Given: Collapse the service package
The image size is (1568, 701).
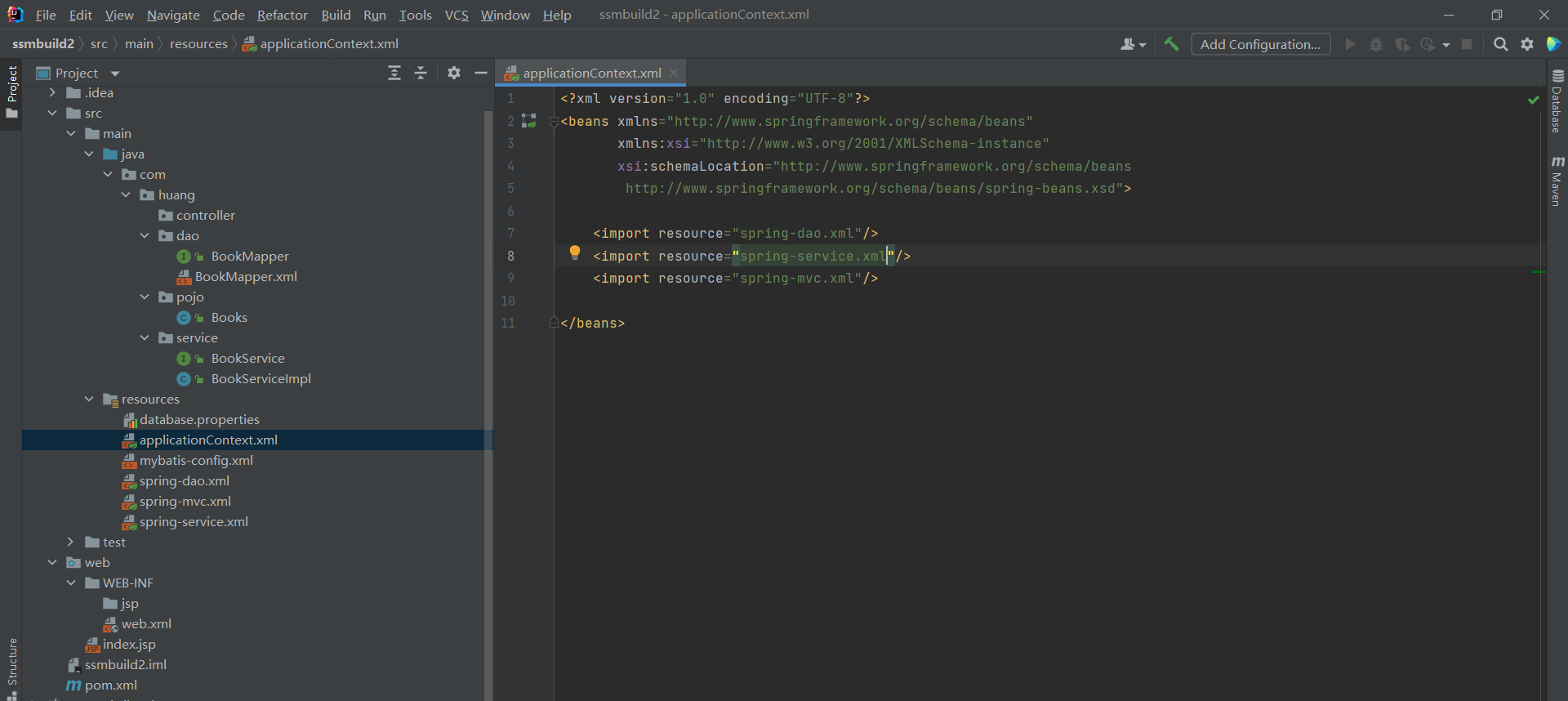Looking at the screenshot, I should [x=145, y=338].
